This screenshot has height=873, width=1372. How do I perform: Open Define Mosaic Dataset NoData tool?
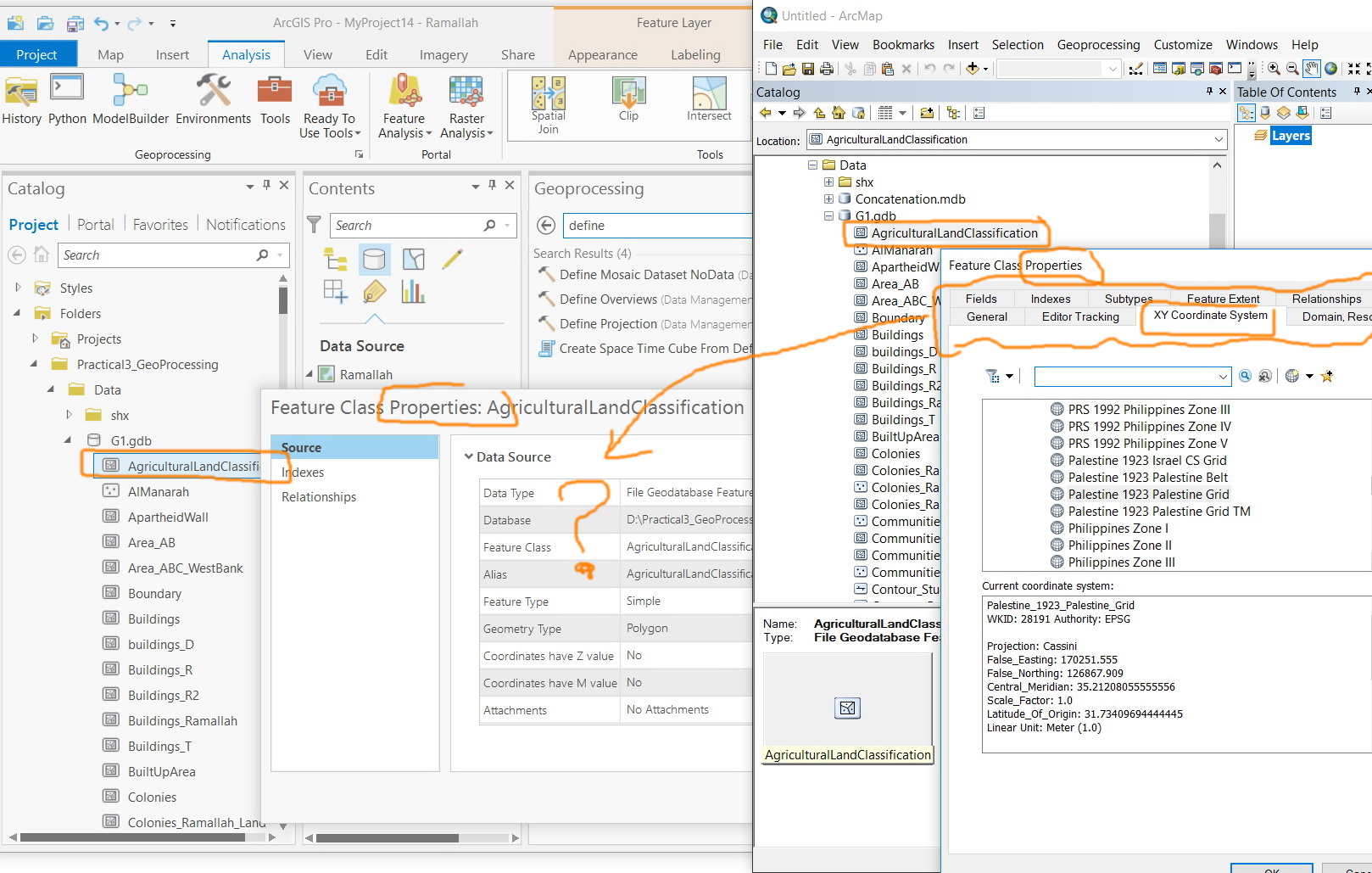point(647,274)
